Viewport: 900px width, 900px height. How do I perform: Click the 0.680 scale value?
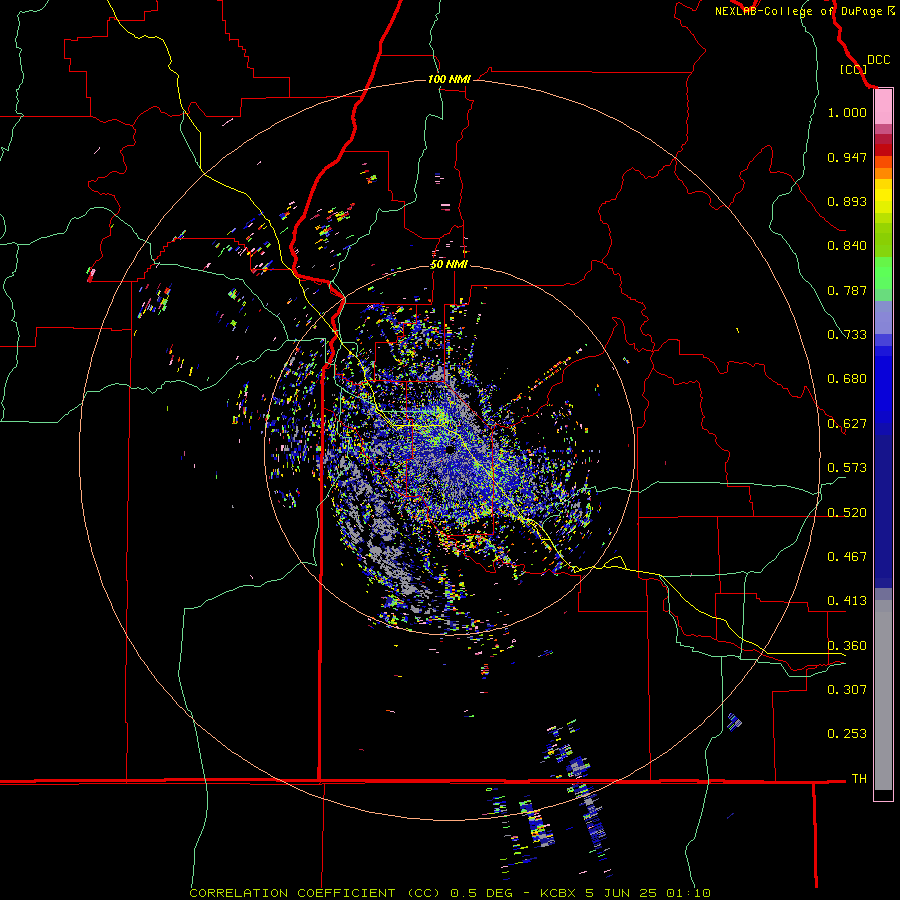[847, 379]
